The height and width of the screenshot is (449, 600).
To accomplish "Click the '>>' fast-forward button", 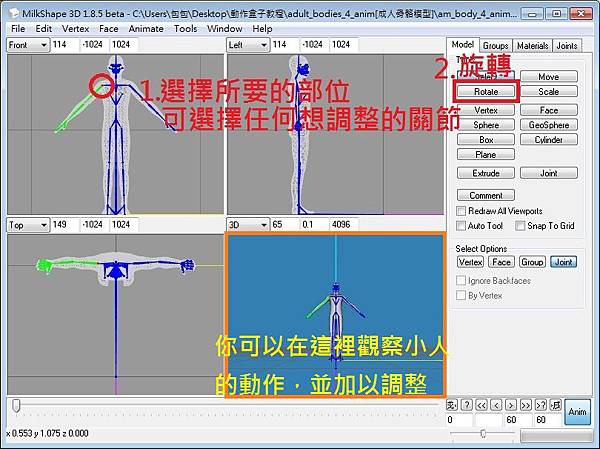I will (x=526, y=405).
